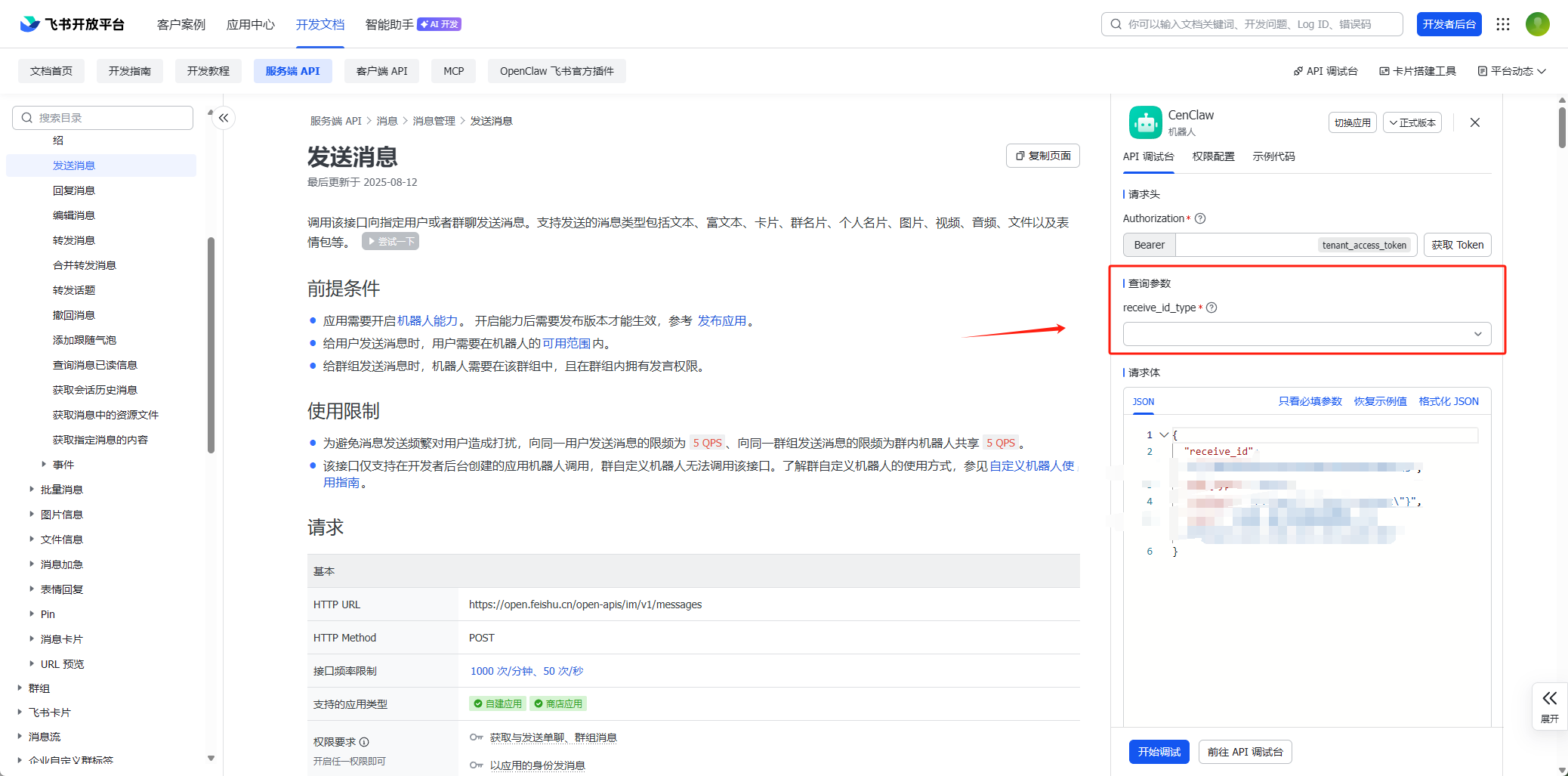
Task: Open the apps grid icon in header
Action: (x=1502, y=24)
